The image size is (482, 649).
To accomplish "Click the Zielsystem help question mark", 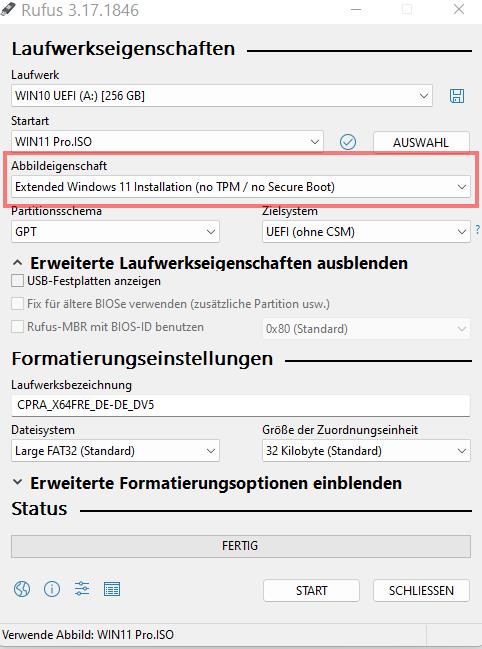I will (x=477, y=229).
